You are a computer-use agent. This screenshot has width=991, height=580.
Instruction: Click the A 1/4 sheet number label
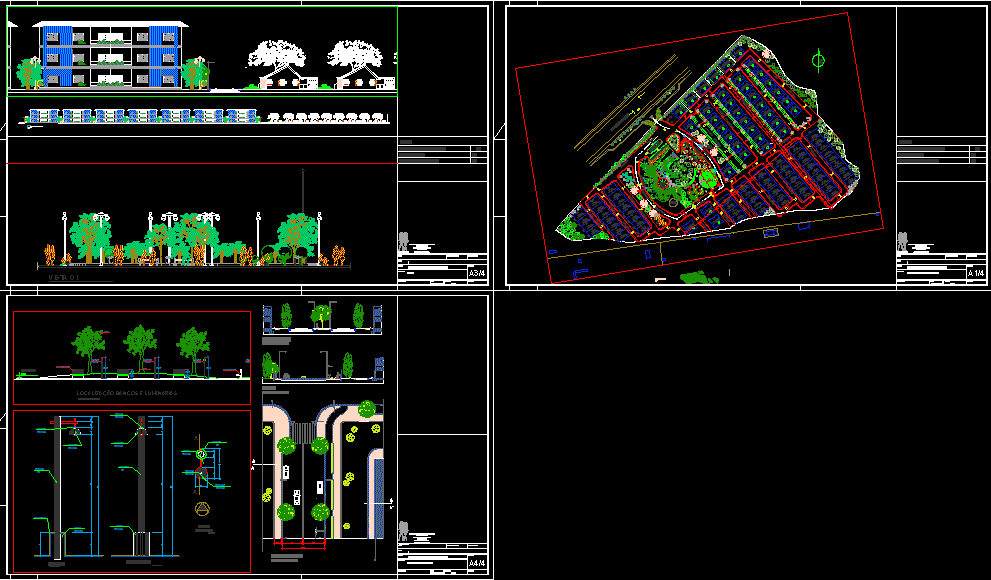[976, 273]
